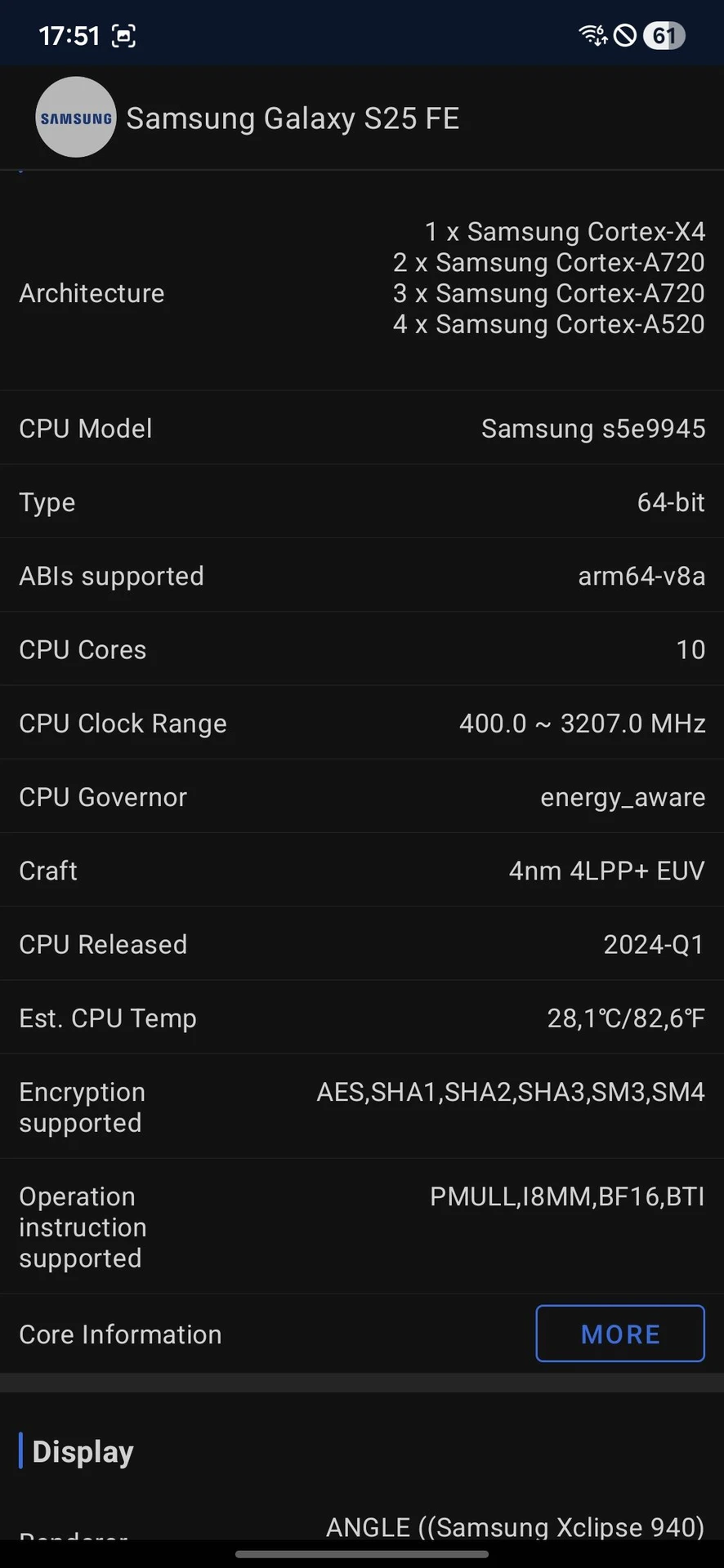This screenshot has width=724, height=1568.
Task: Tap the Samsung logo avatar
Action: (x=76, y=118)
